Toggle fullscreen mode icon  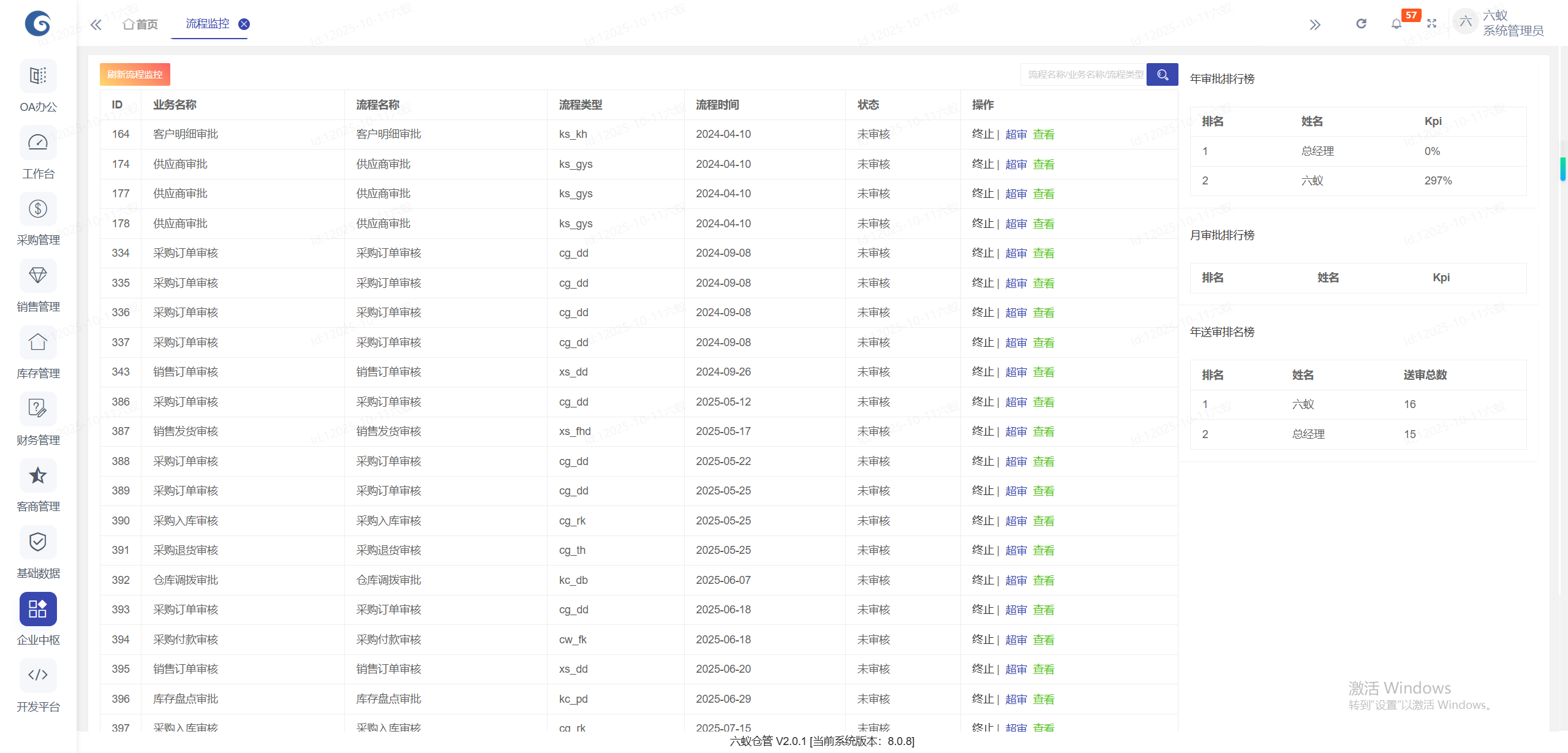tap(1431, 24)
